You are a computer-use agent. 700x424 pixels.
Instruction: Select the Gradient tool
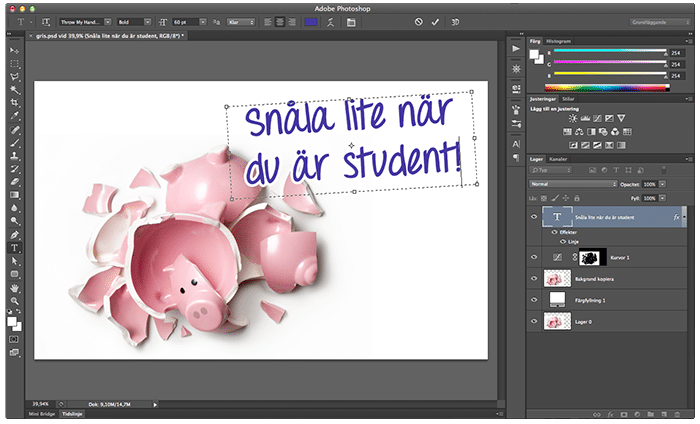pyautogui.click(x=14, y=195)
